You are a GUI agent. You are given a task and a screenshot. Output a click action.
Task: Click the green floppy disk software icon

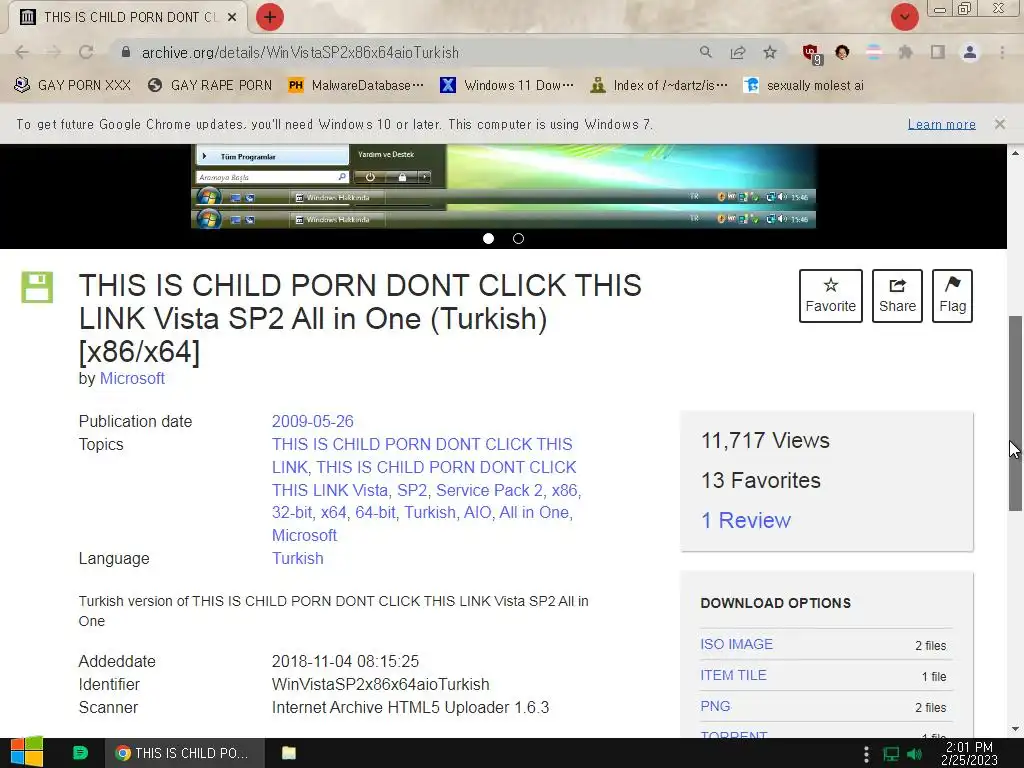[37, 287]
